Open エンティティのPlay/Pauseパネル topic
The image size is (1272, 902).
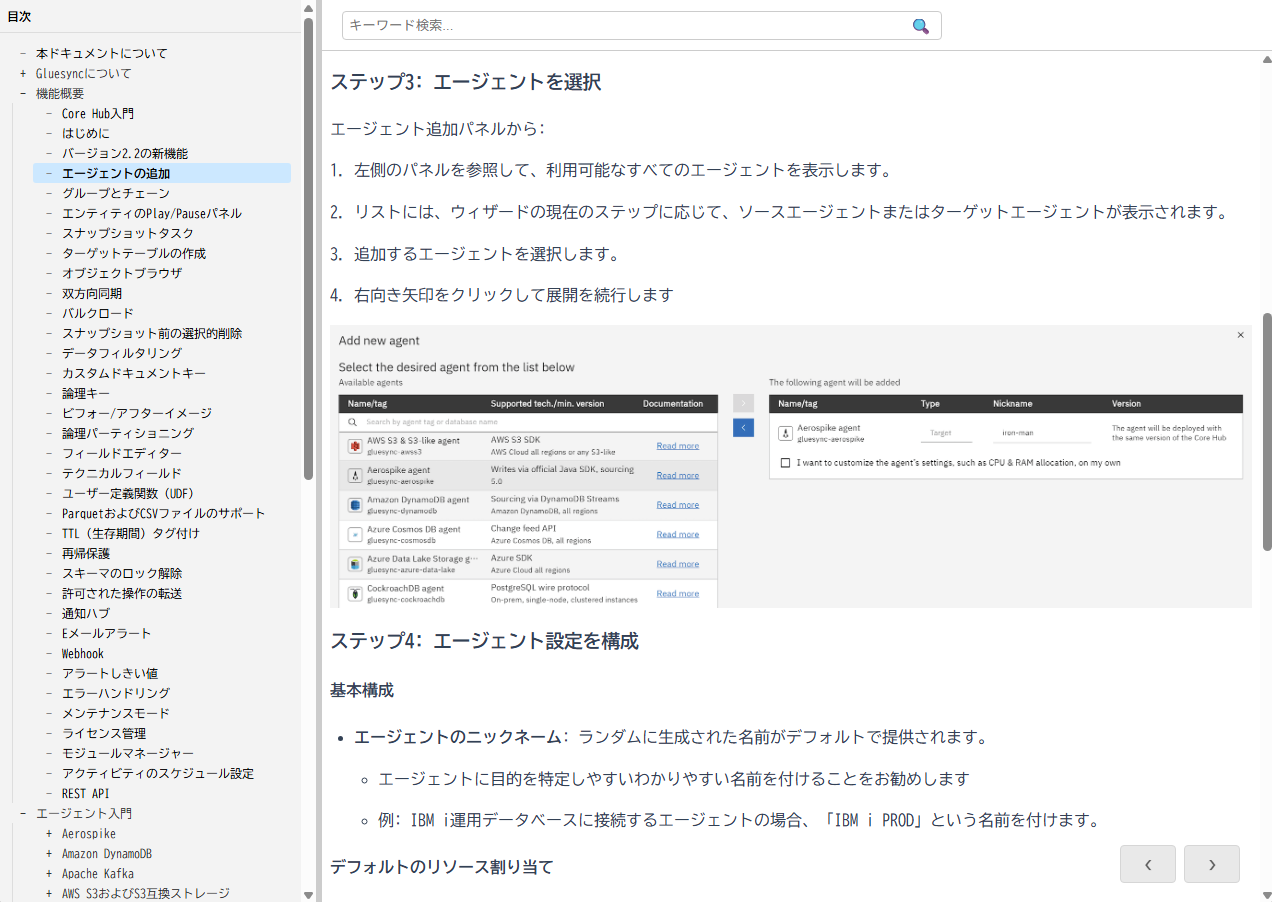click(x=152, y=214)
